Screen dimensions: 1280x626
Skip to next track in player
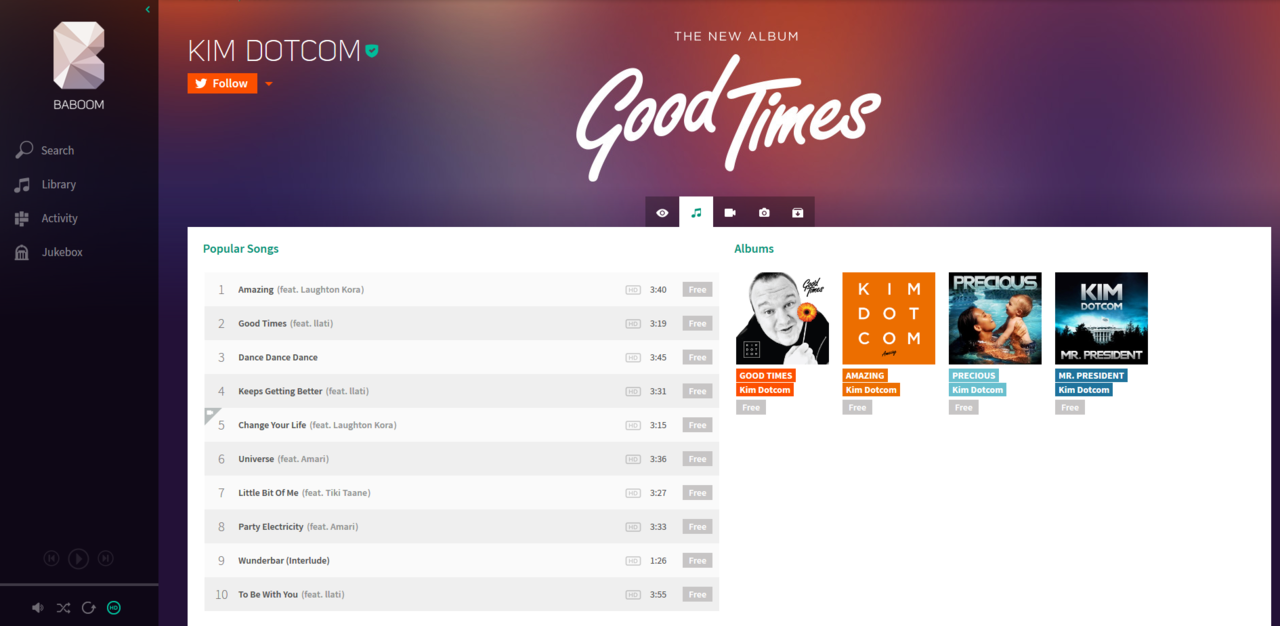[106, 559]
